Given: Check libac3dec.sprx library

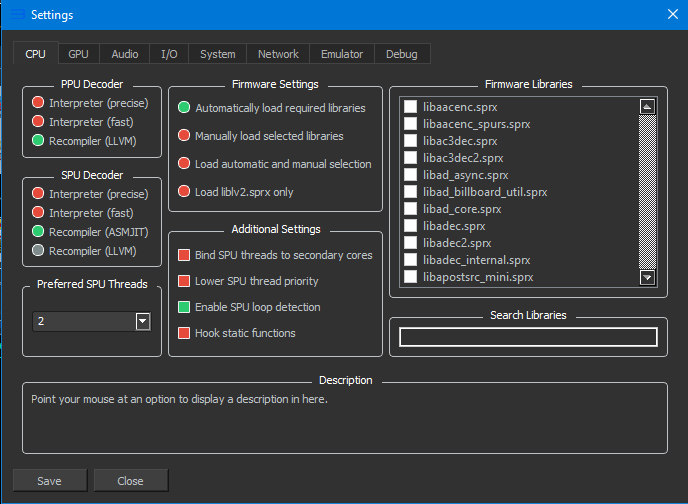Looking at the screenshot, I should coord(410,141).
